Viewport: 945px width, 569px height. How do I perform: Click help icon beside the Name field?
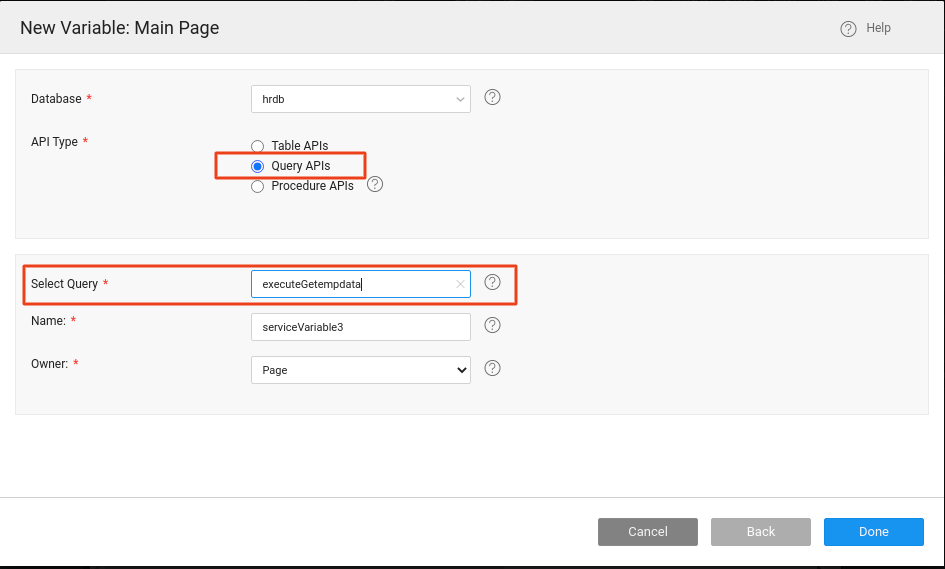tap(492, 325)
